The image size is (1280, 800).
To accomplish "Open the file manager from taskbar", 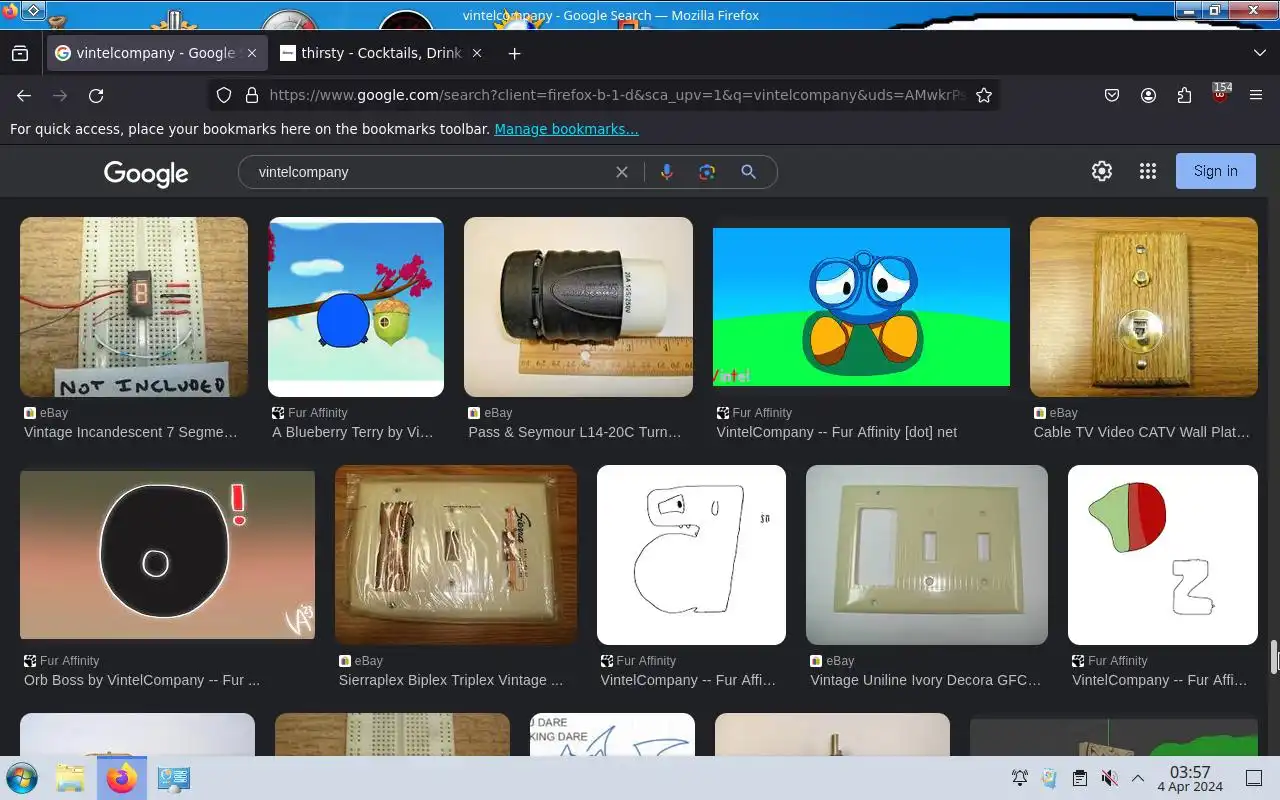I will click(70, 778).
